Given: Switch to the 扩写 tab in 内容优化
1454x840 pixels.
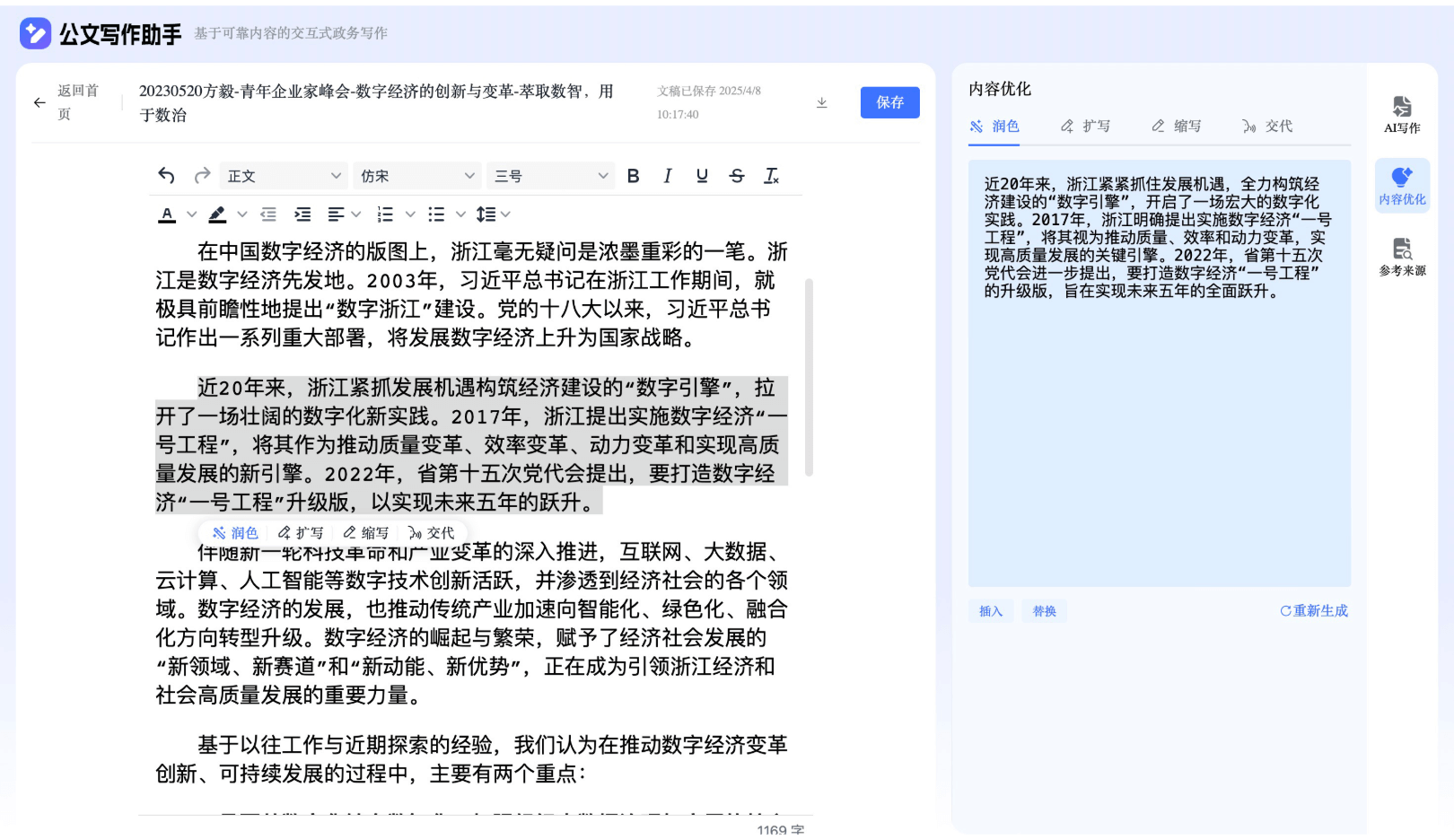Looking at the screenshot, I should click(x=1085, y=127).
